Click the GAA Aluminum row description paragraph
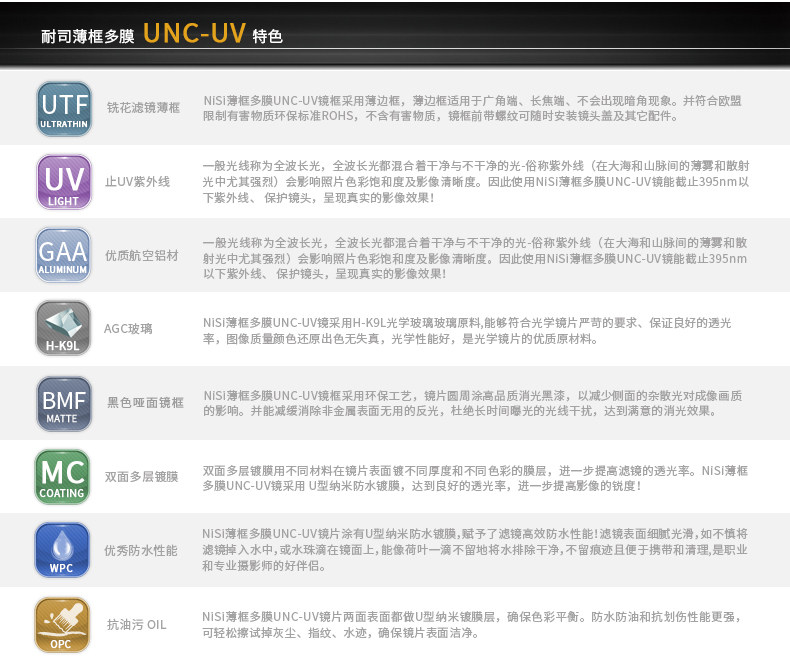This screenshot has width=790, height=660. point(475,258)
